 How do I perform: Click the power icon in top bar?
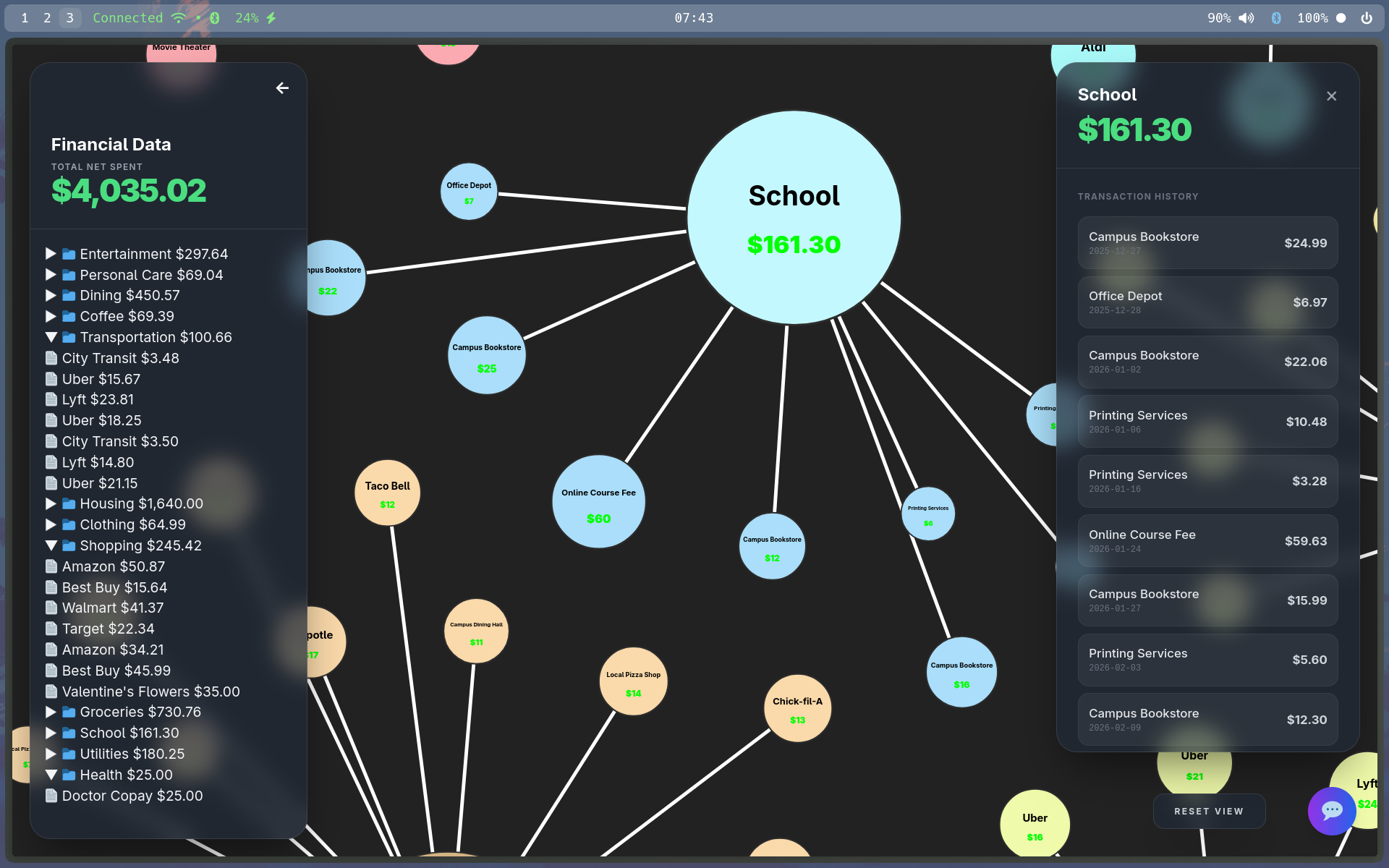coord(1366,18)
